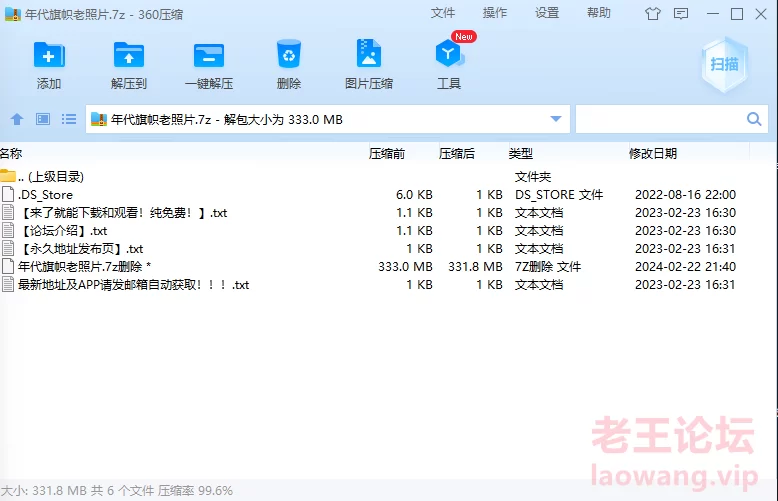Switch to the list view mode
This screenshot has height=501, width=778.
coord(69,119)
